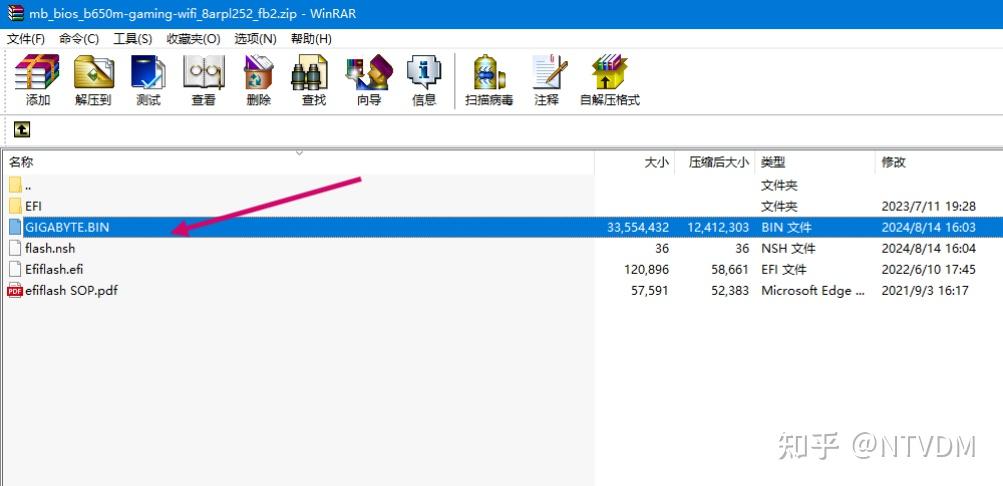Click the 'Microsoft Edge ...' type cell
The height and width of the screenshot is (486, 1003).
(x=812, y=290)
